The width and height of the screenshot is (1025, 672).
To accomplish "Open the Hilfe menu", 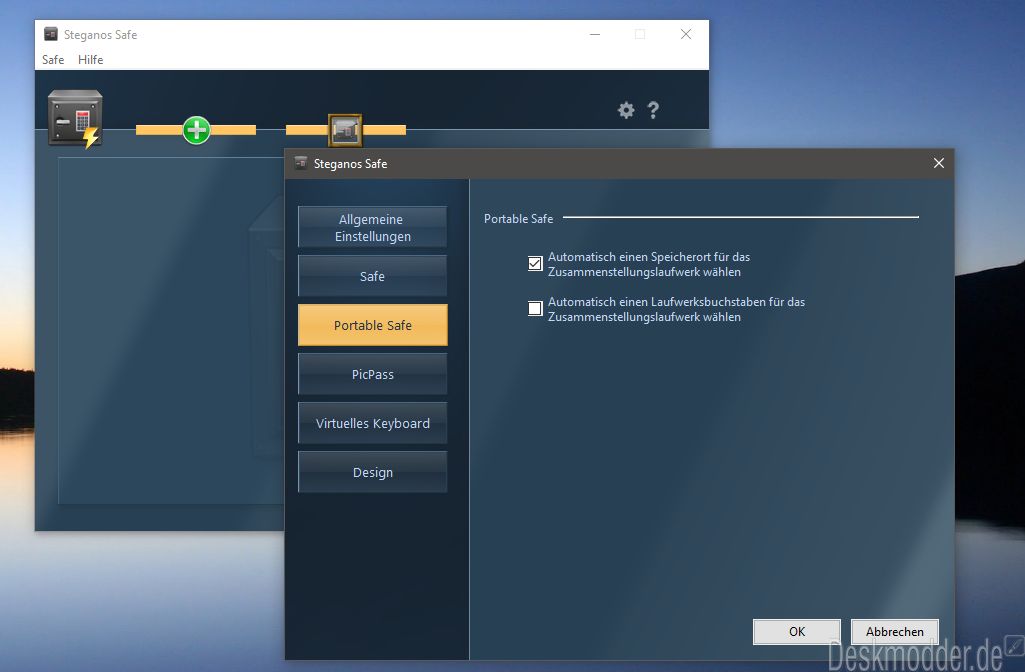I will (x=90, y=59).
